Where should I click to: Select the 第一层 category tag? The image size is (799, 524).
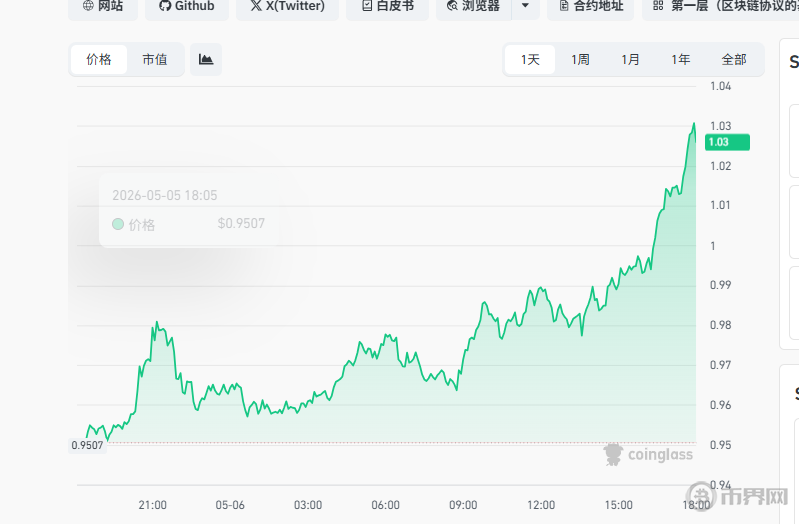721,7
